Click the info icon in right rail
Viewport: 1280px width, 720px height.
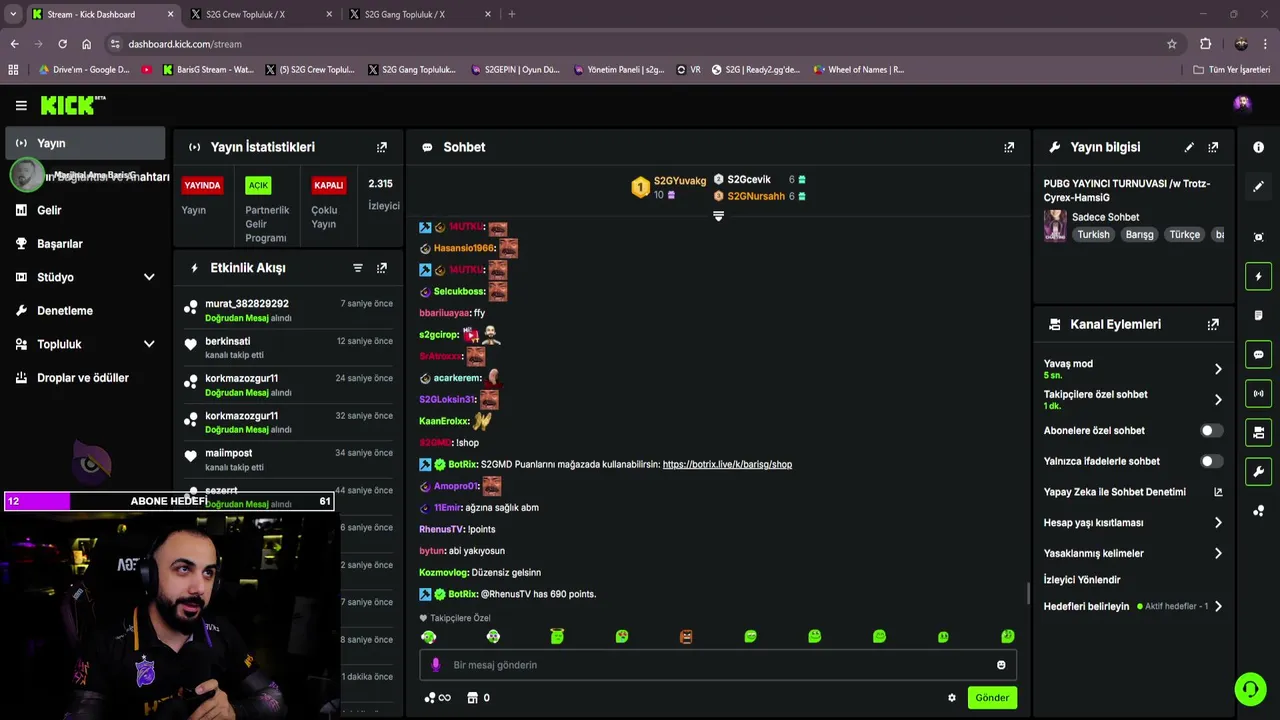point(1258,147)
